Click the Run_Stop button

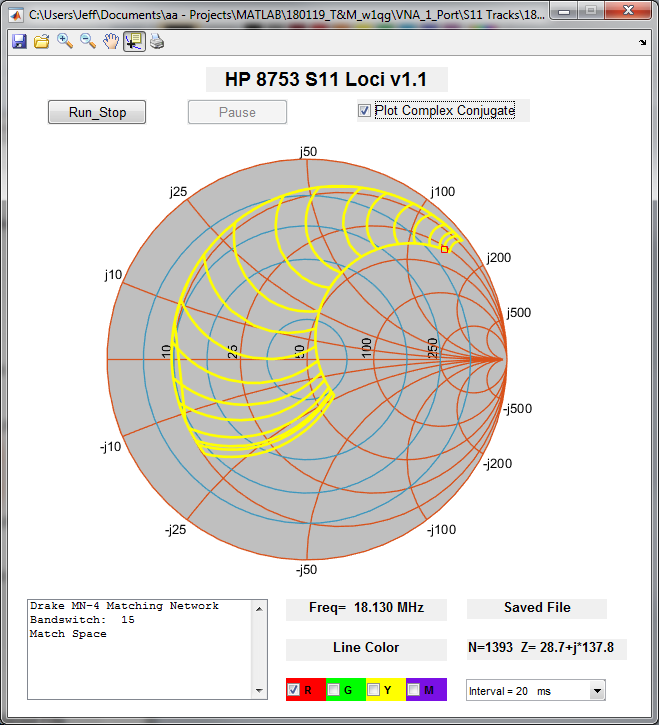pos(97,112)
